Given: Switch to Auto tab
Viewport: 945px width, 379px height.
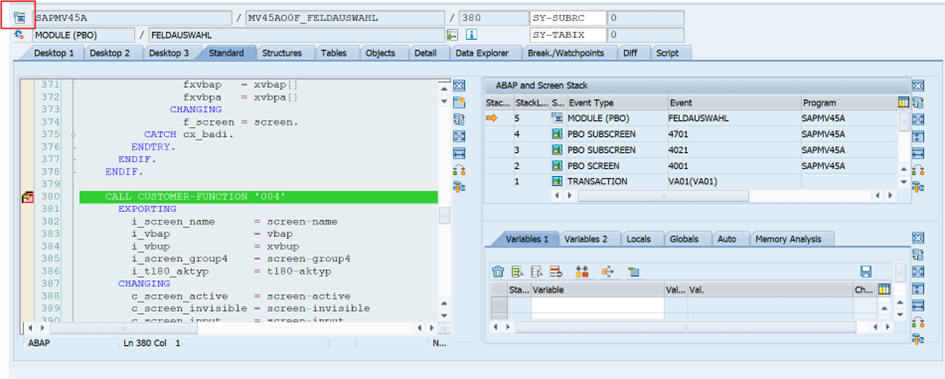Looking at the screenshot, I should click(727, 239).
